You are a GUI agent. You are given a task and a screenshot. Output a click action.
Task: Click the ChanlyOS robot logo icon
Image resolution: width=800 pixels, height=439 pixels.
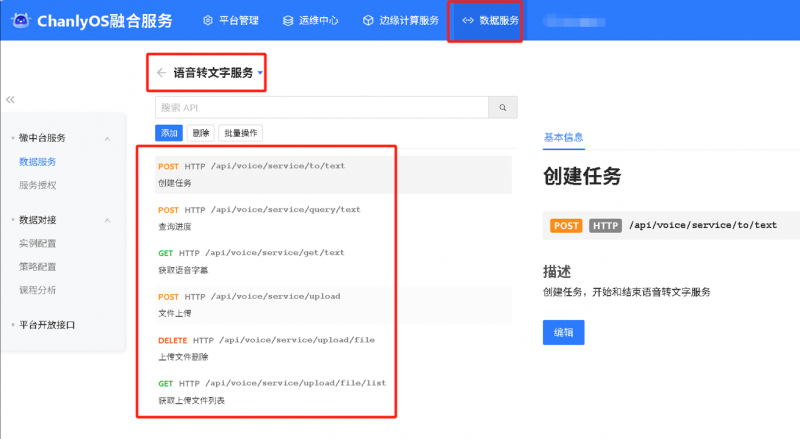coord(20,20)
